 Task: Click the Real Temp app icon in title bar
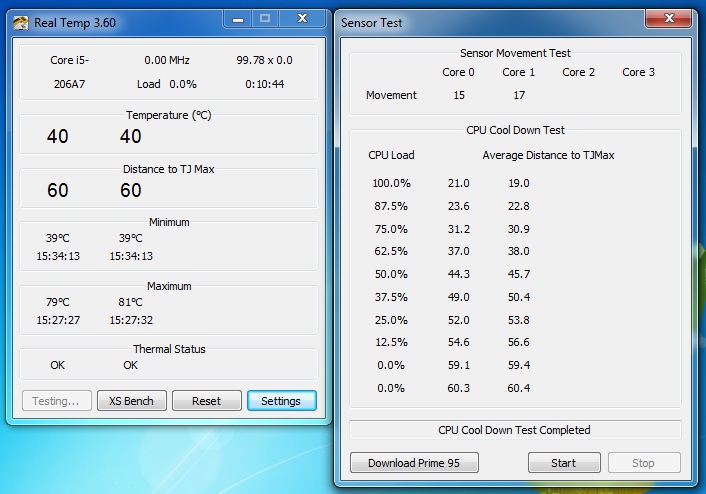pyautogui.click(x=20, y=23)
